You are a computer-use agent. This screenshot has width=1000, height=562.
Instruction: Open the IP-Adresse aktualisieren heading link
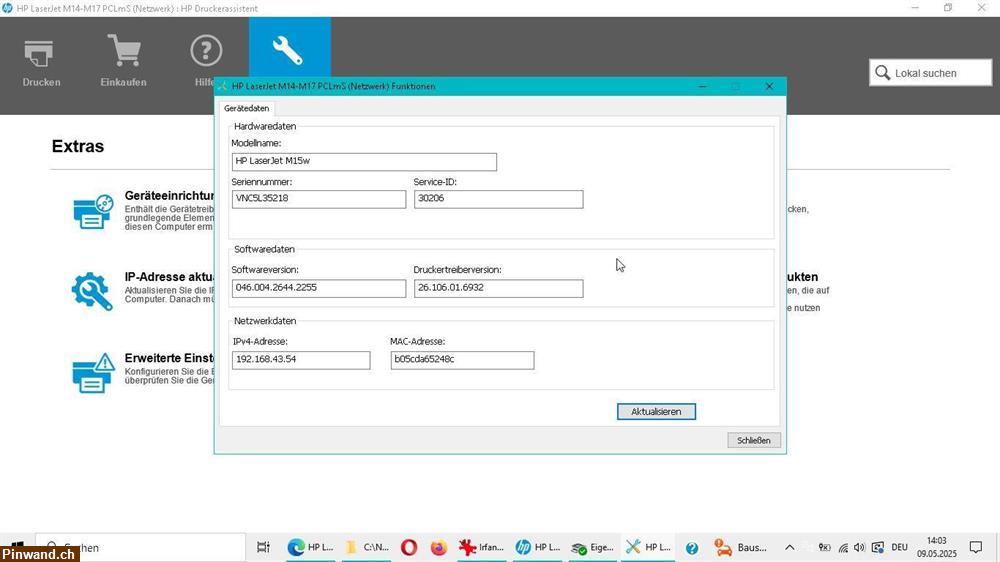click(x=169, y=277)
